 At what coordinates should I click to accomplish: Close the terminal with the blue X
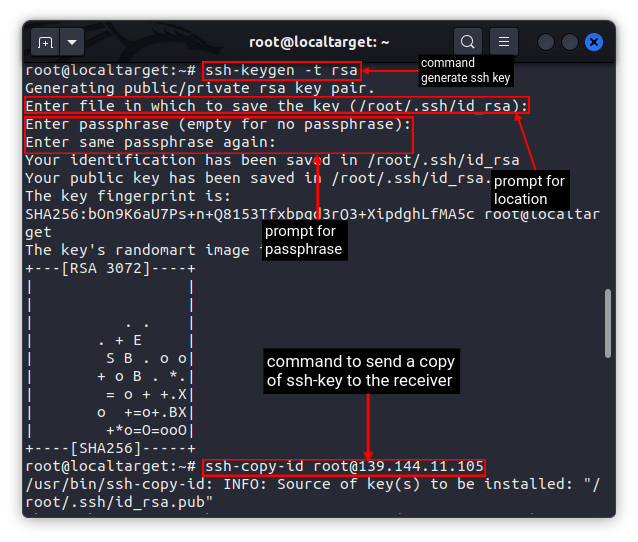[594, 42]
